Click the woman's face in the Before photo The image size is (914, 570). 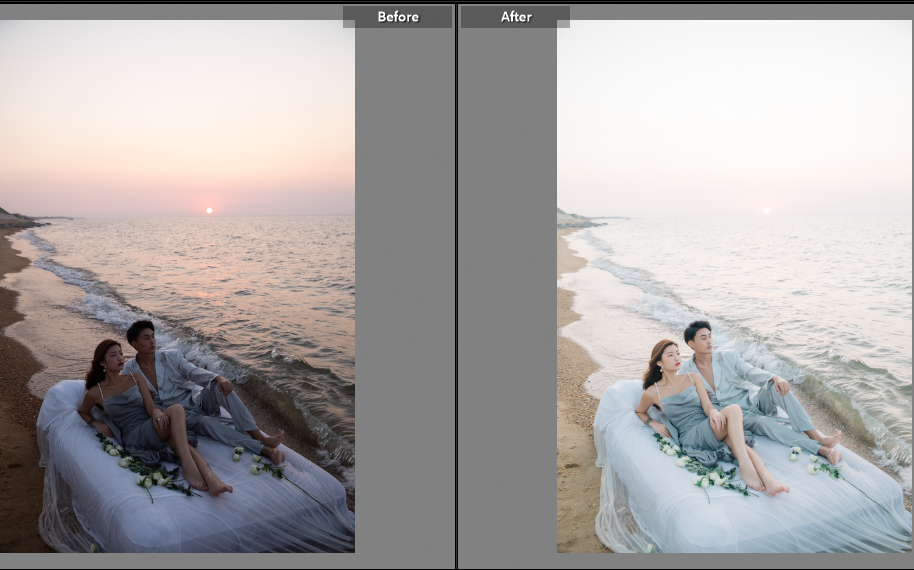click(111, 358)
